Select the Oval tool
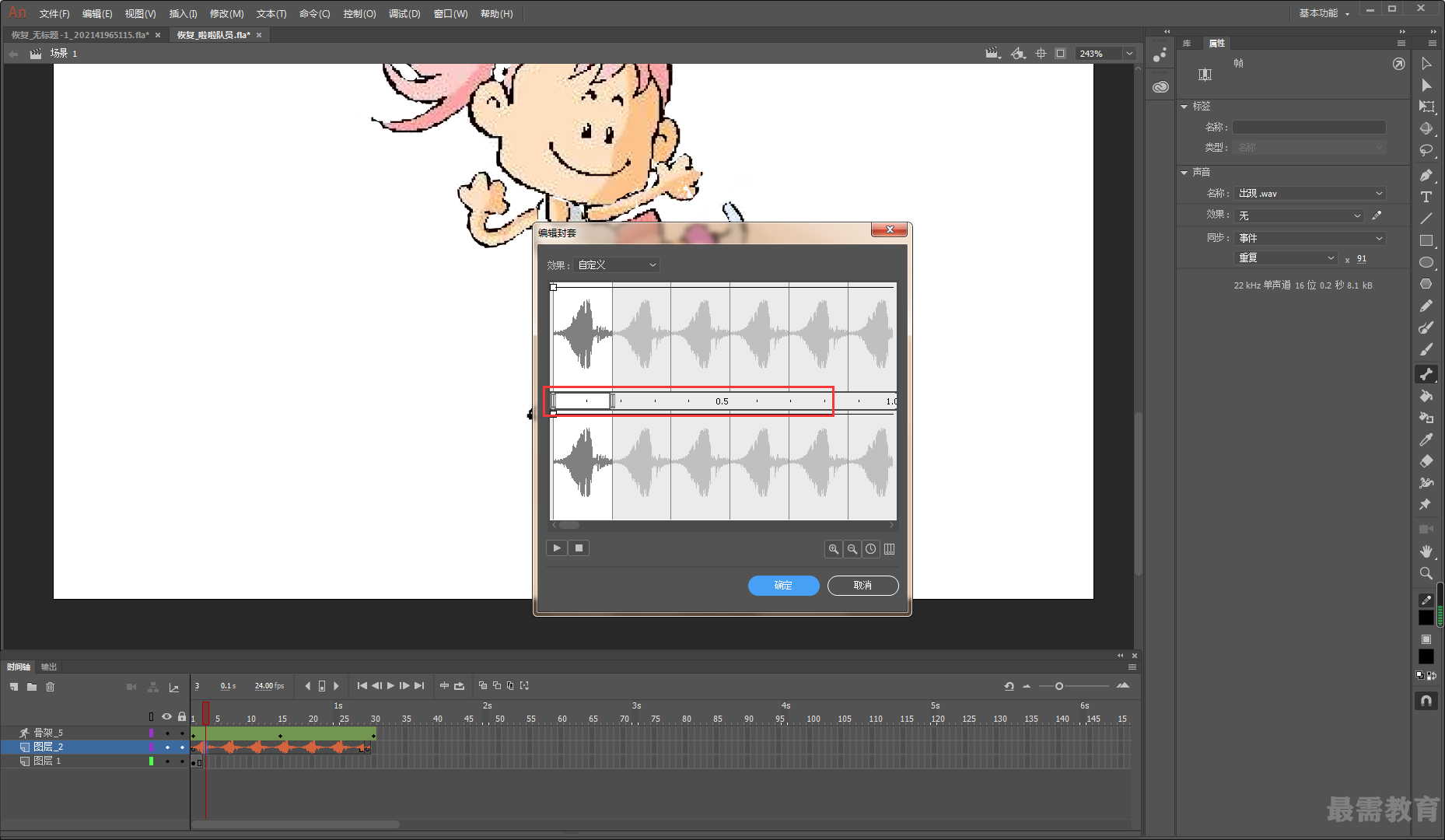This screenshot has height=840, width=1445. click(1426, 262)
